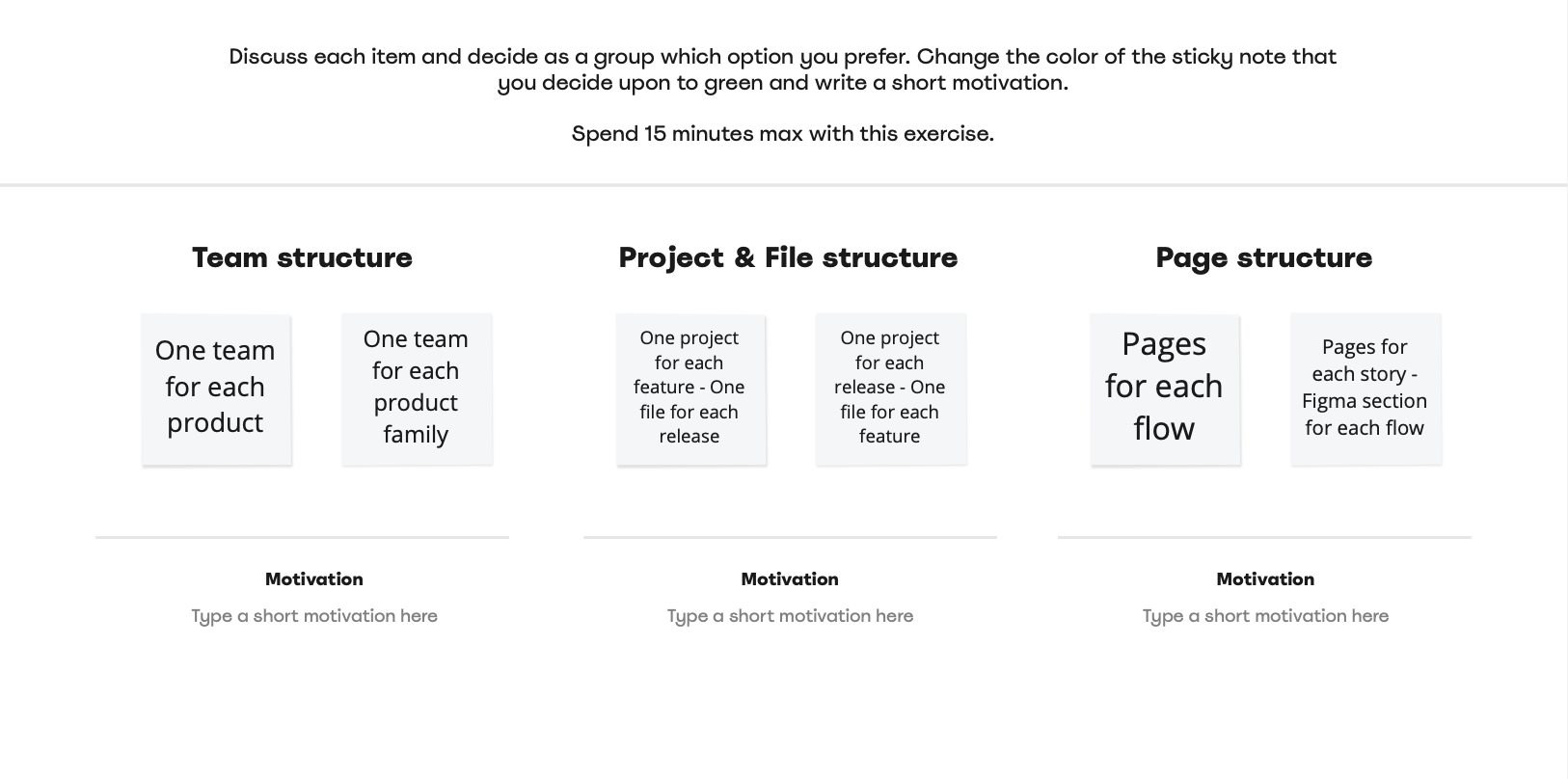
Task: Click motivation placeholder text under Page structure
Action: click(1265, 616)
